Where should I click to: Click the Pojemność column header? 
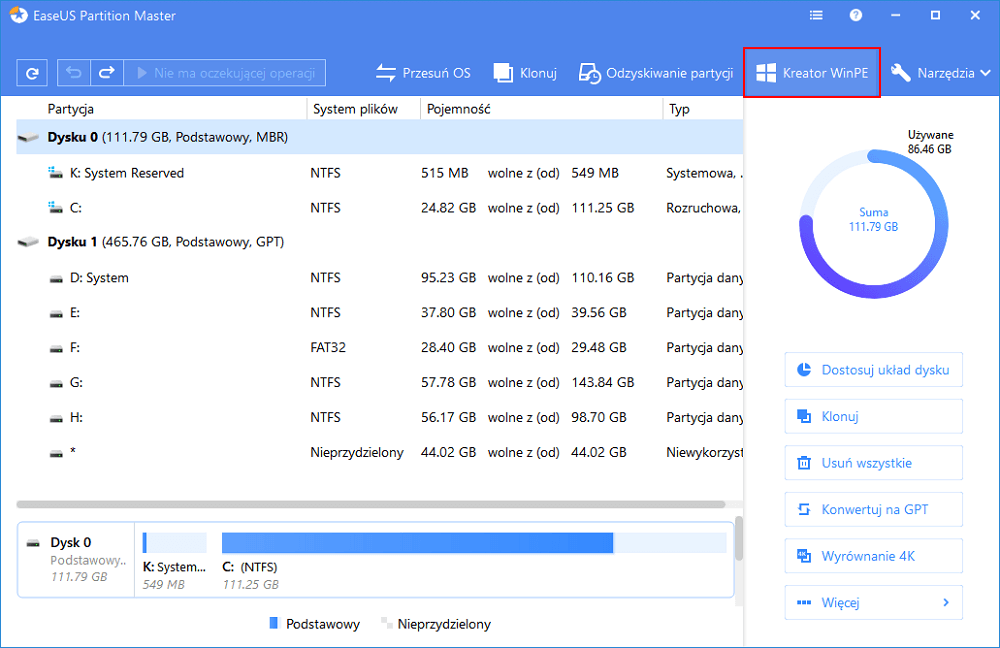459,109
